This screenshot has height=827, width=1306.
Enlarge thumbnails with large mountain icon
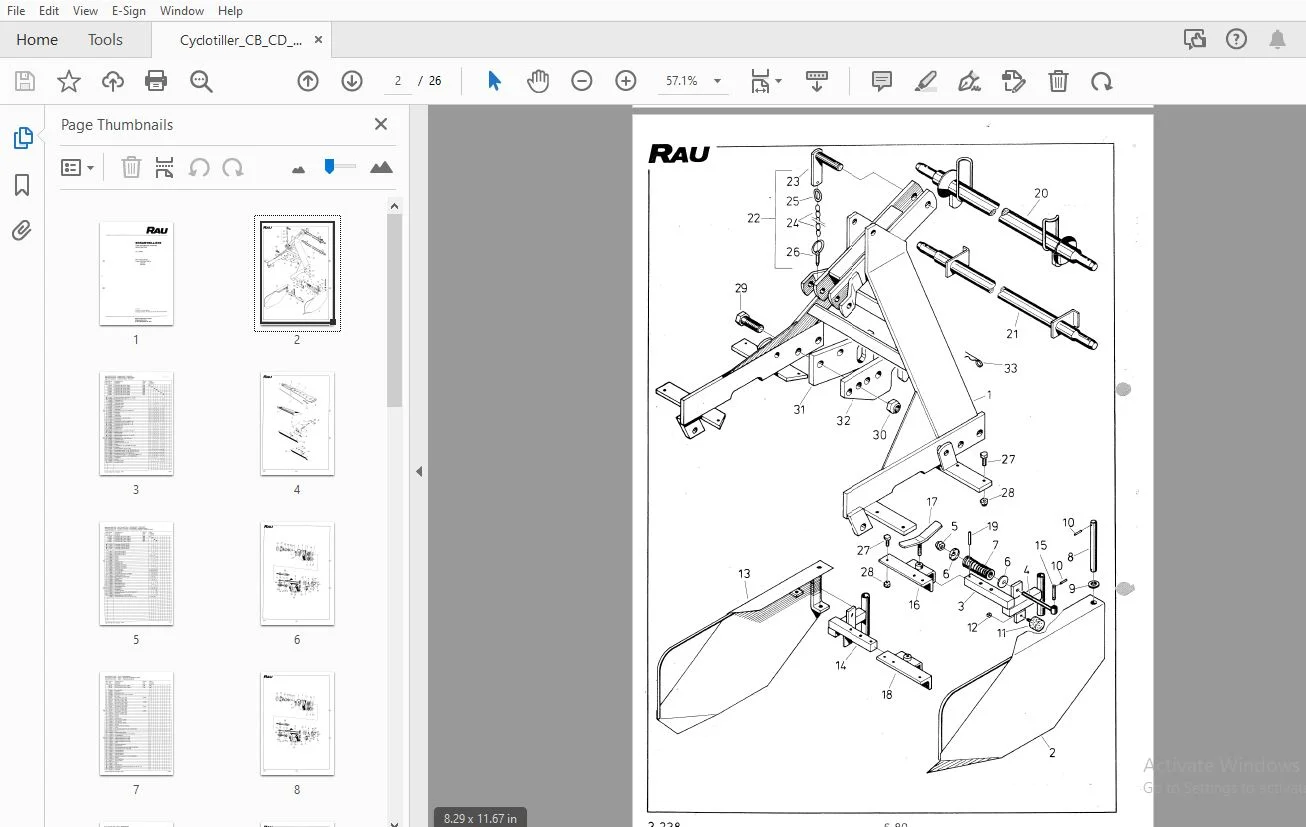(x=381, y=167)
